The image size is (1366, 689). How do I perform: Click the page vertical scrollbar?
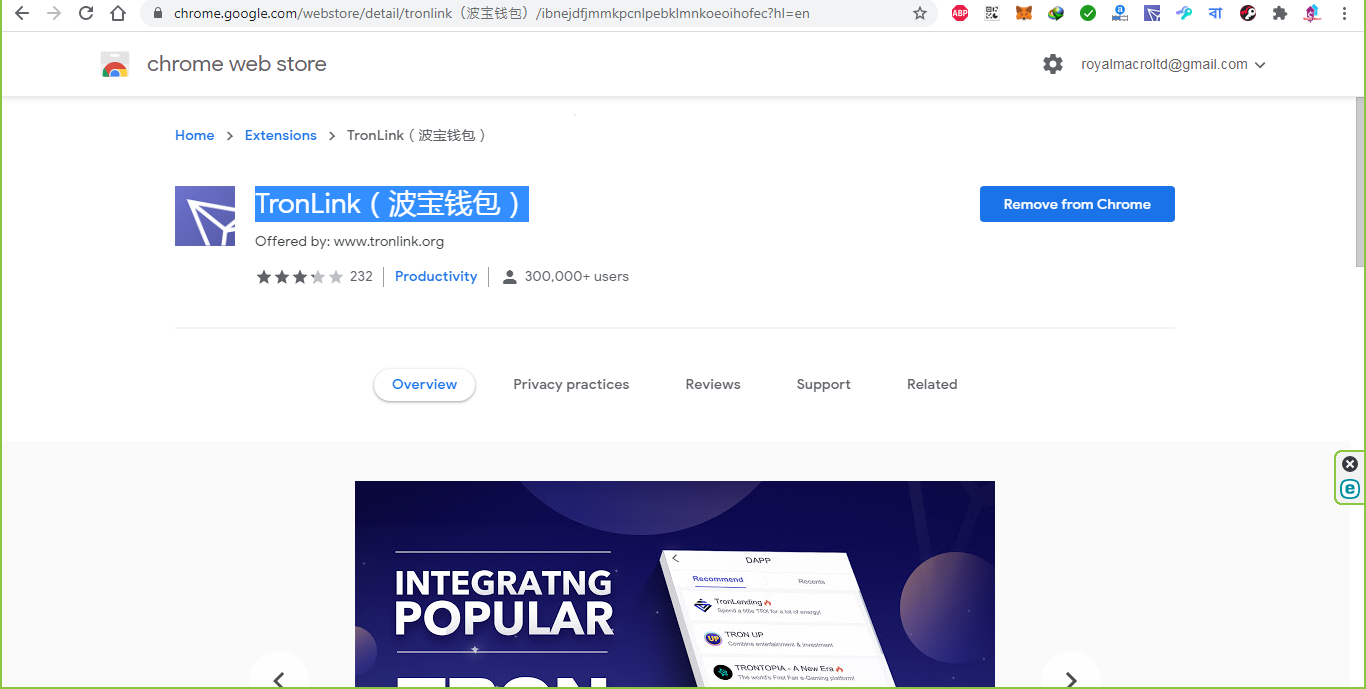pos(1360,183)
